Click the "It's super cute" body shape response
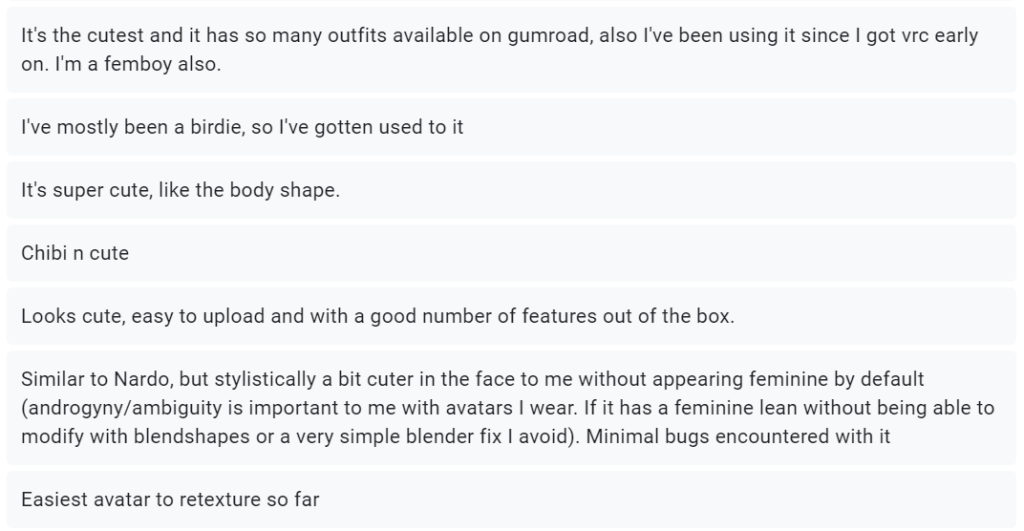1024x531 pixels. pos(180,190)
